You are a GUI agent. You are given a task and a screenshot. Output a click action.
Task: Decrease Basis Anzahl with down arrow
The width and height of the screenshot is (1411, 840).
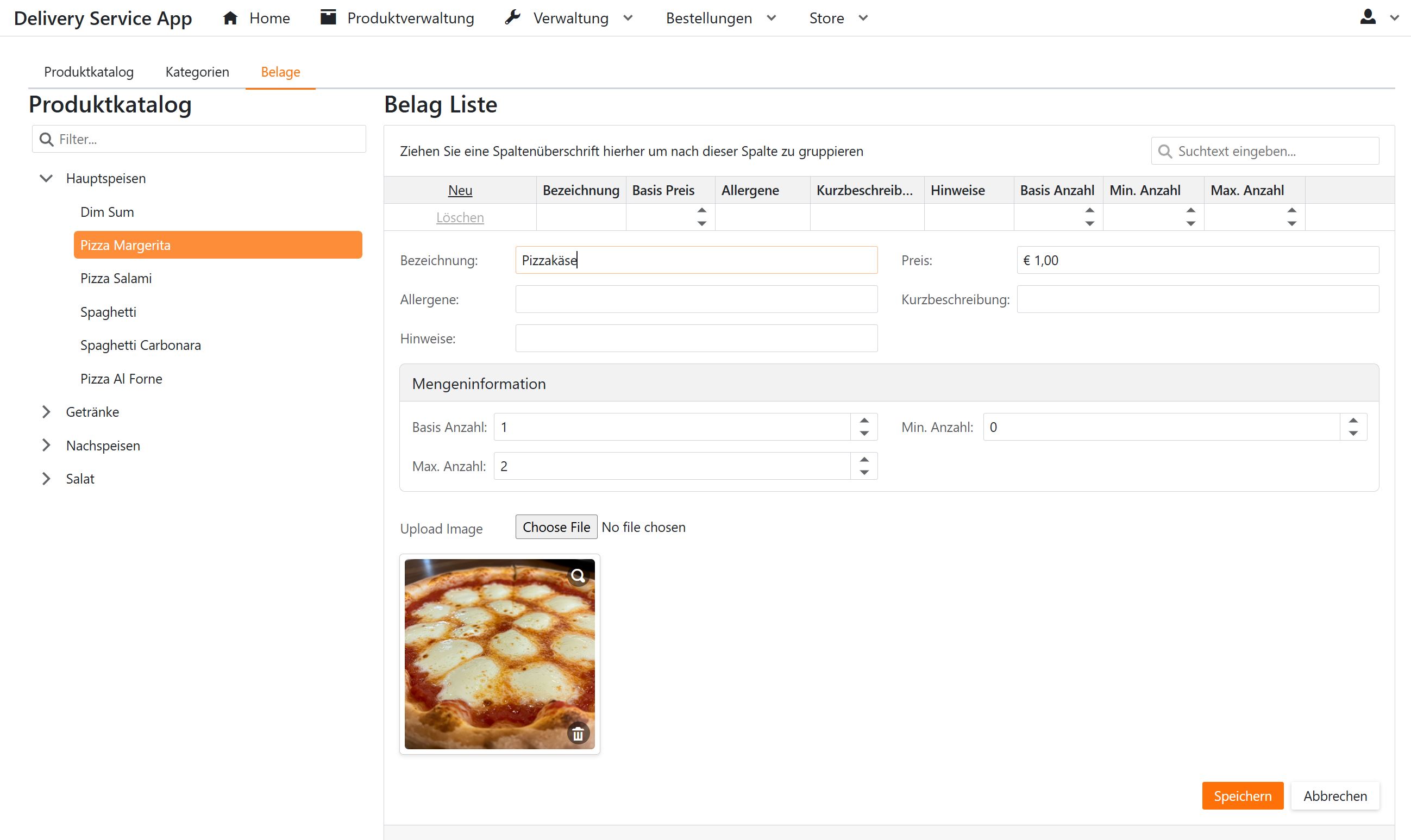coord(864,434)
